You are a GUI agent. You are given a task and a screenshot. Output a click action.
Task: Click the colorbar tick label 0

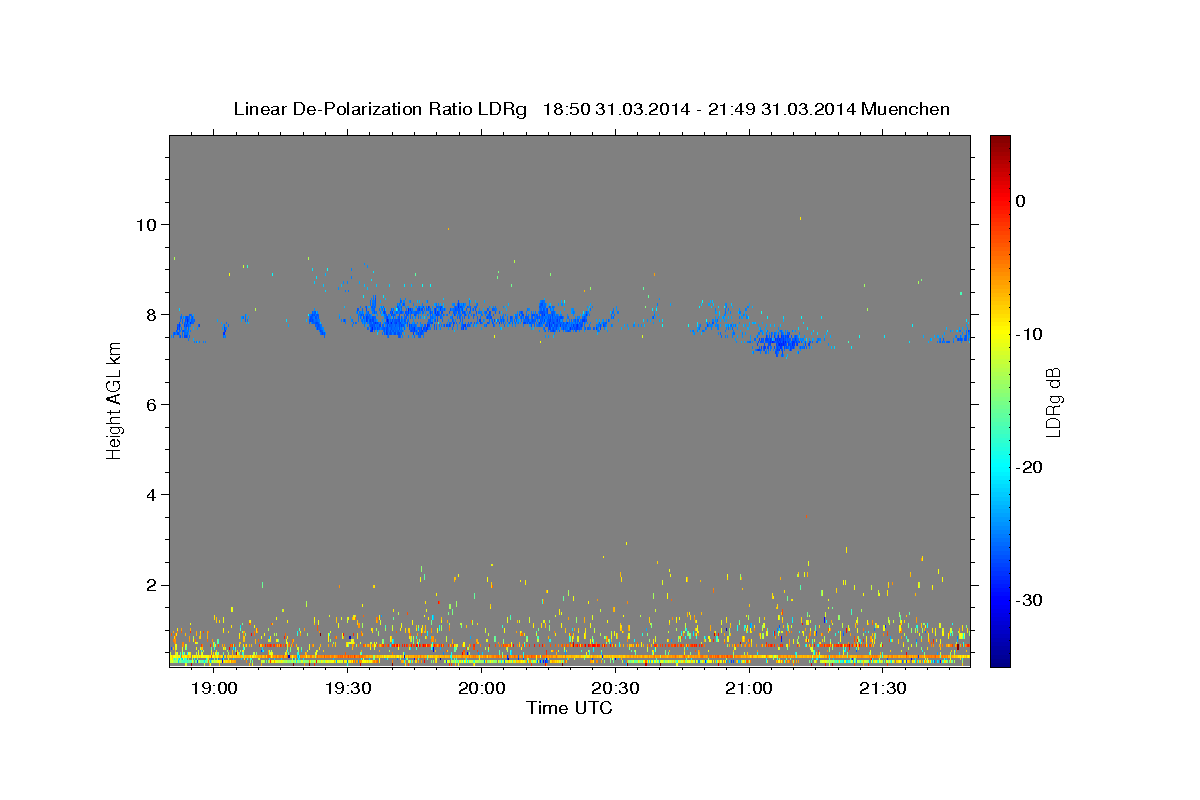pos(1021,201)
